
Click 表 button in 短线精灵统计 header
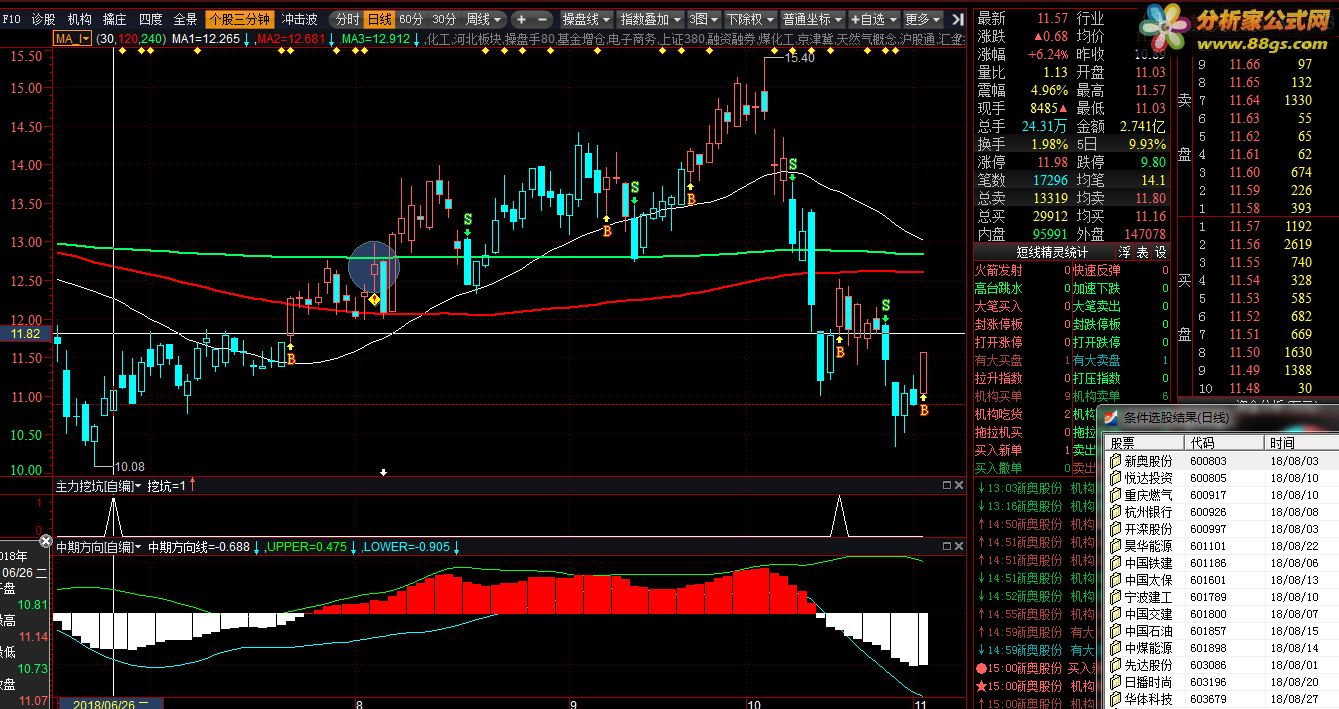coord(1143,252)
